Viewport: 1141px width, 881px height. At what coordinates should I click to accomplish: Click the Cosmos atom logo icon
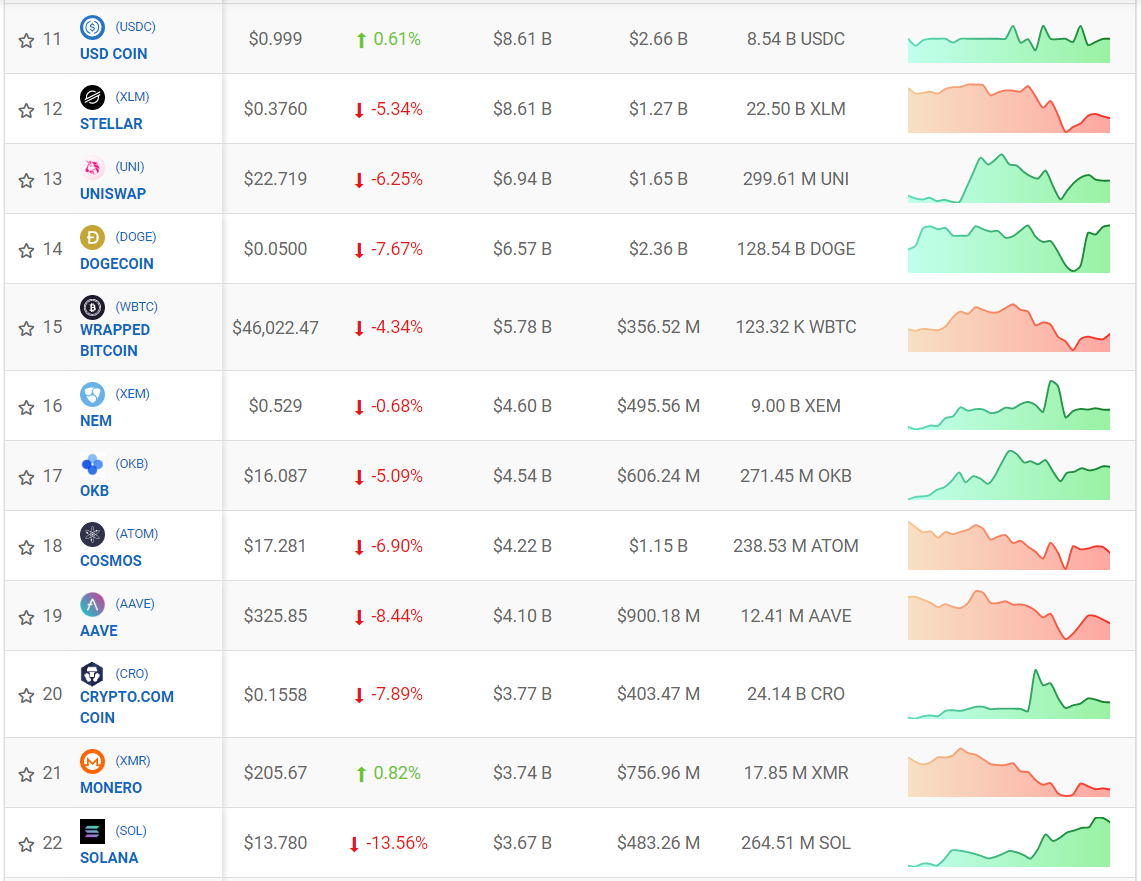click(92, 534)
